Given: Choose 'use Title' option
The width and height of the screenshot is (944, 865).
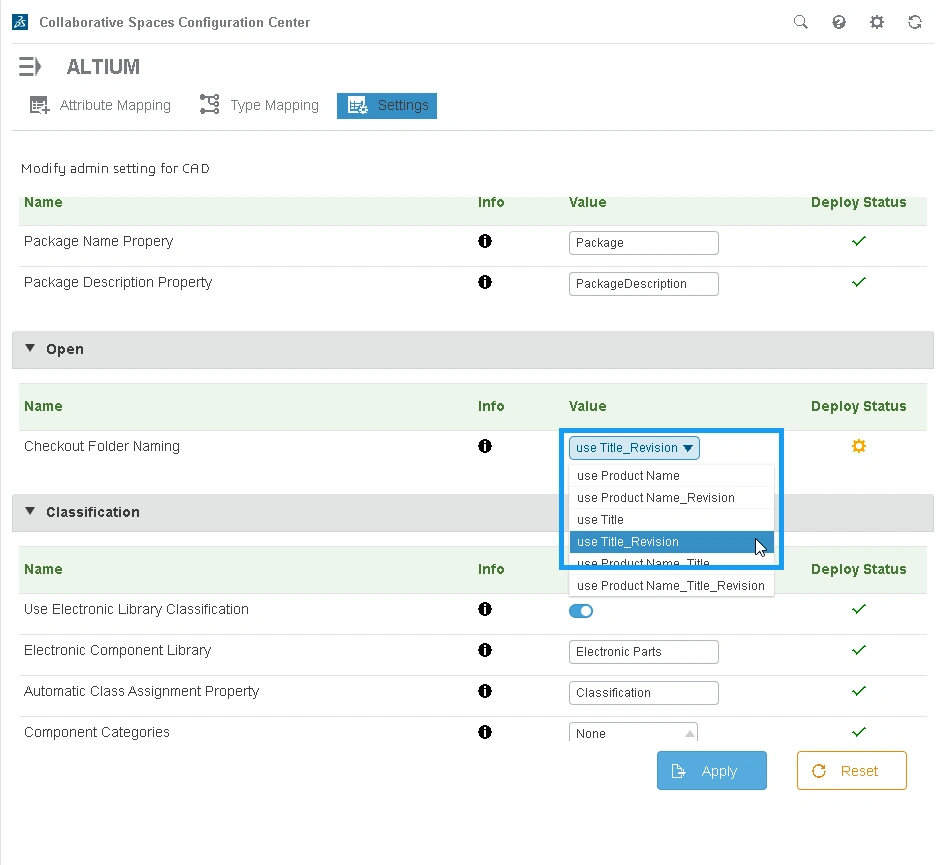Looking at the screenshot, I should tap(671, 519).
